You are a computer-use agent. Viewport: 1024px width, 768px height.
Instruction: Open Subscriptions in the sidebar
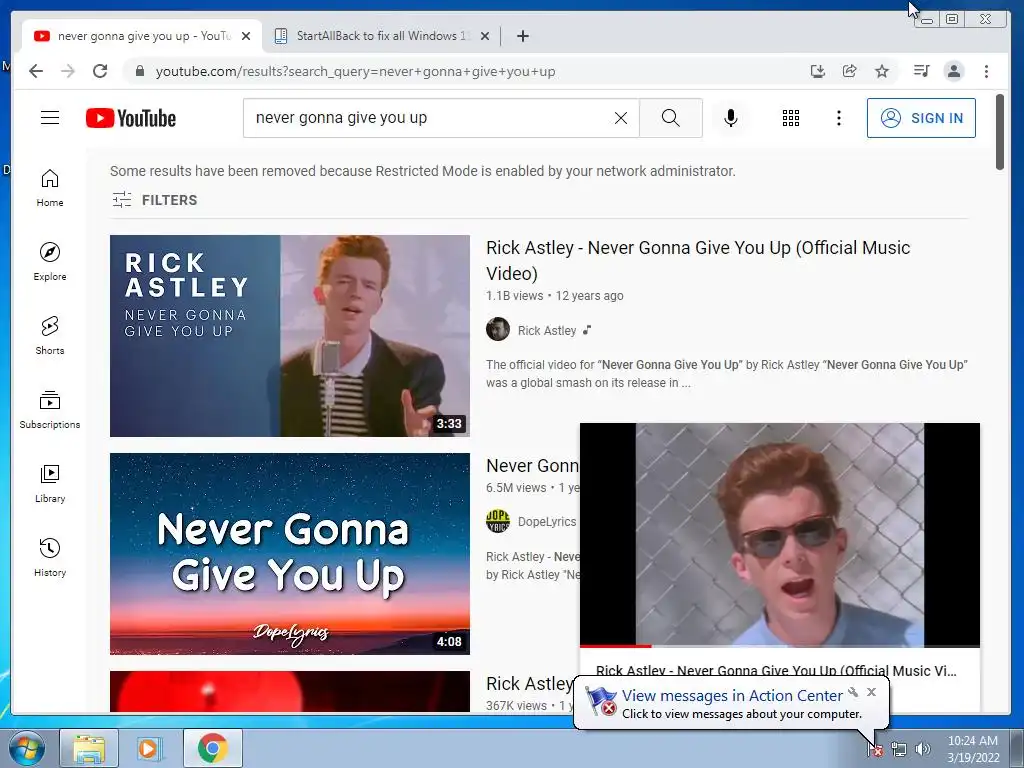click(x=50, y=409)
